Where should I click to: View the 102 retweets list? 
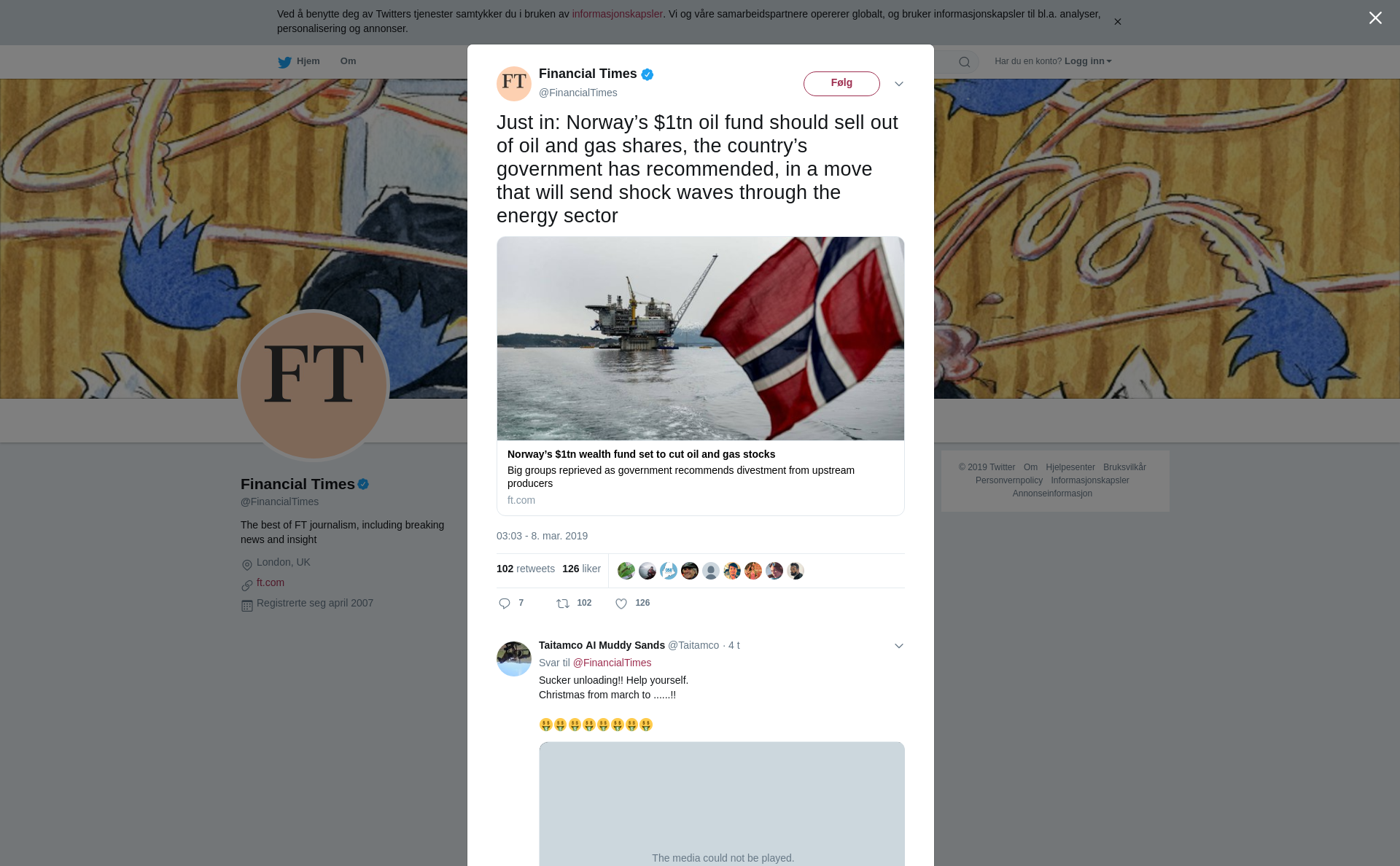(x=526, y=569)
